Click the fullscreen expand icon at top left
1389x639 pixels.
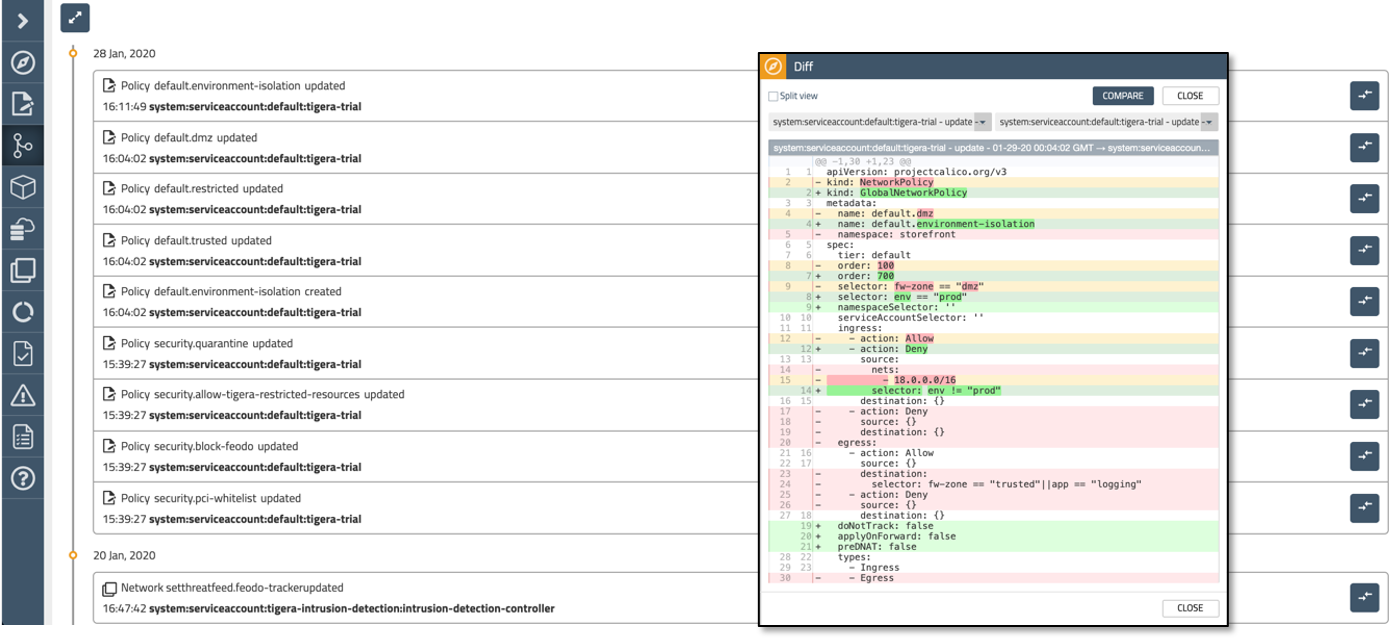click(75, 18)
